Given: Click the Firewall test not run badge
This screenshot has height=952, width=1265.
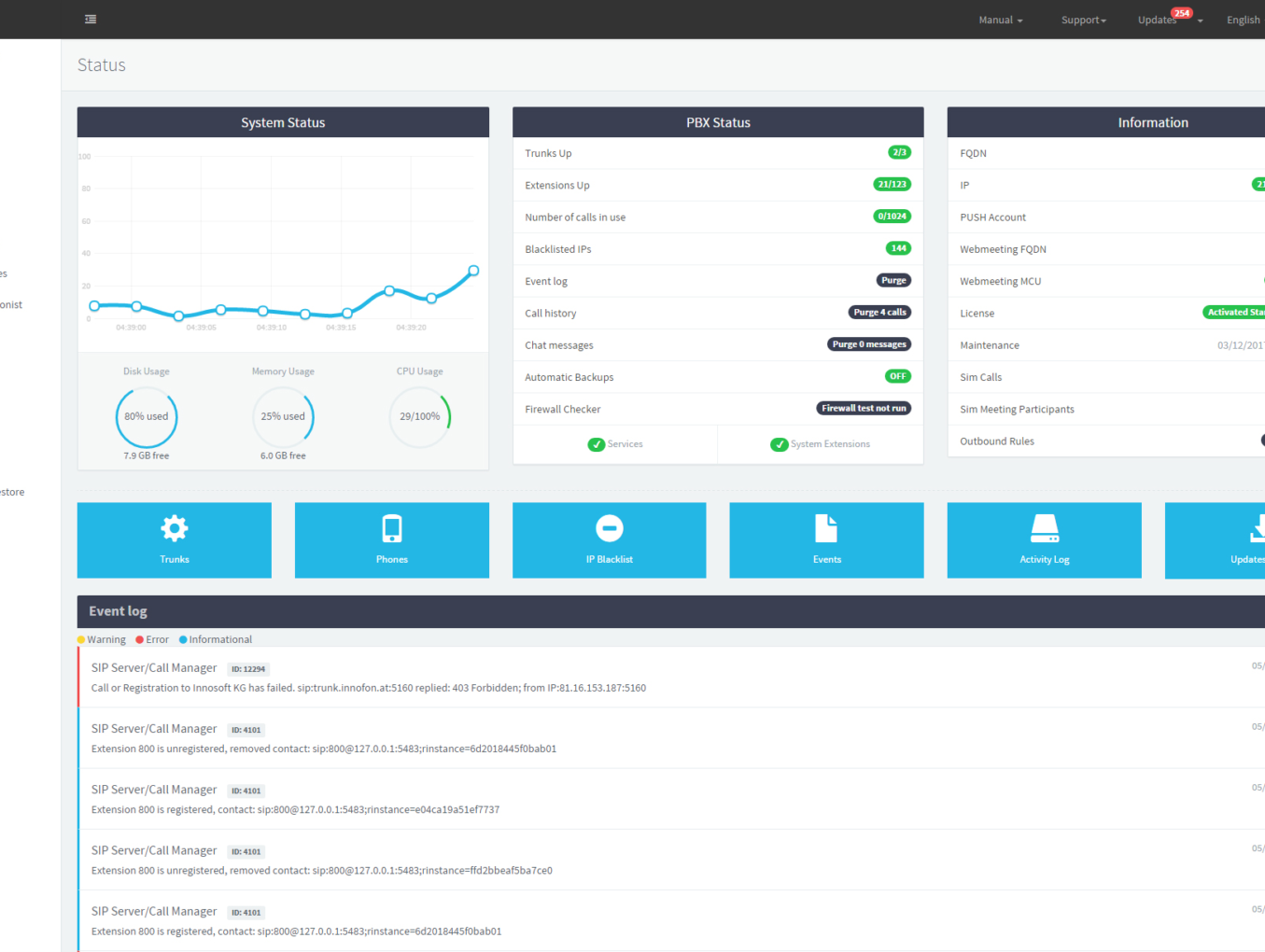Looking at the screenshot, I should (x=864, y=408).
